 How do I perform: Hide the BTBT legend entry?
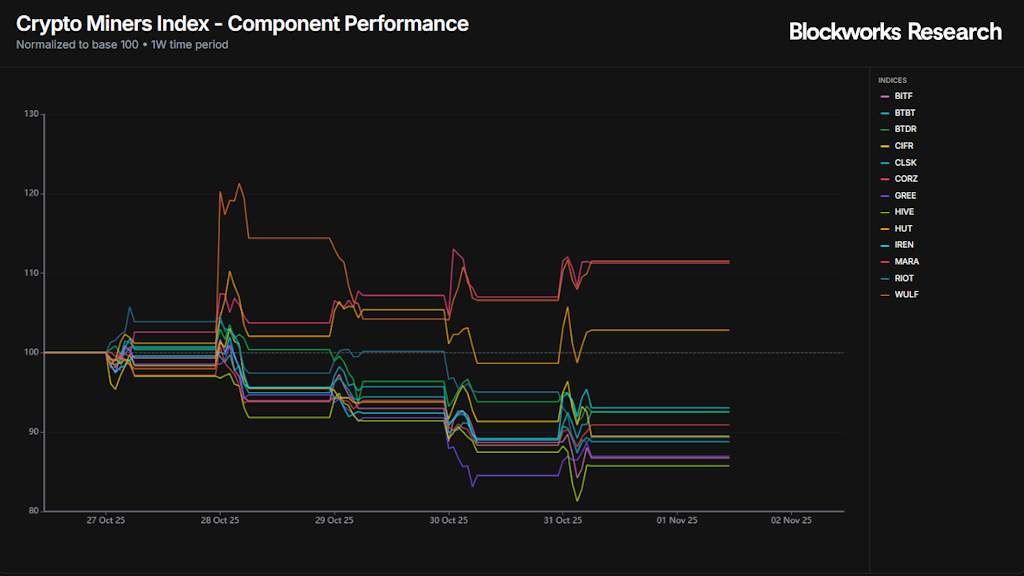point(904,113)
